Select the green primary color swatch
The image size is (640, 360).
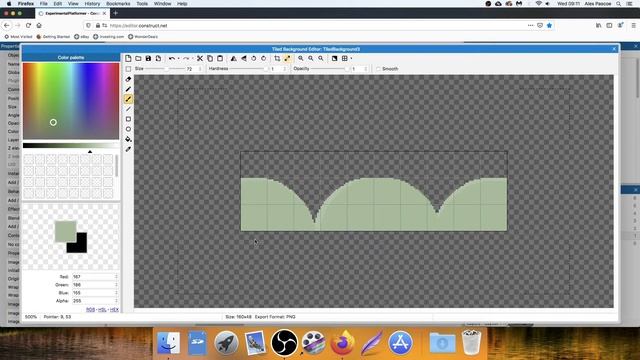point(65,231)
